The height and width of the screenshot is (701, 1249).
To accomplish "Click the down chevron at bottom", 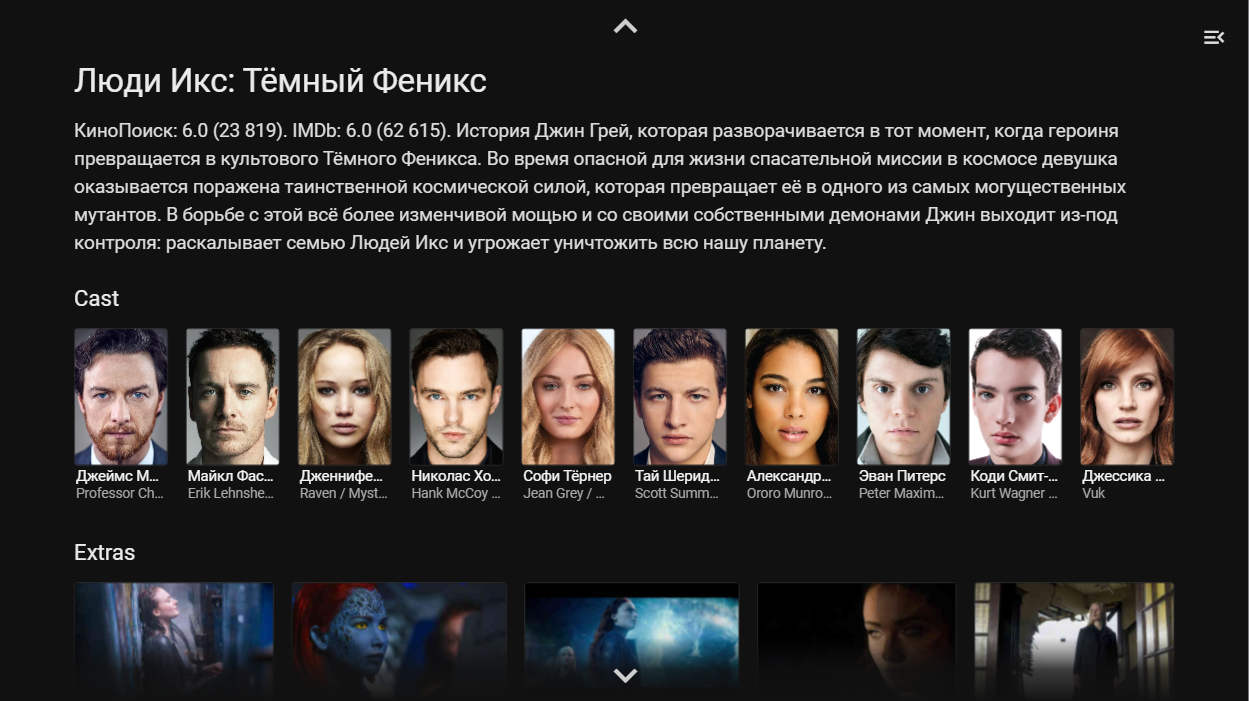I will click(625, 676).
